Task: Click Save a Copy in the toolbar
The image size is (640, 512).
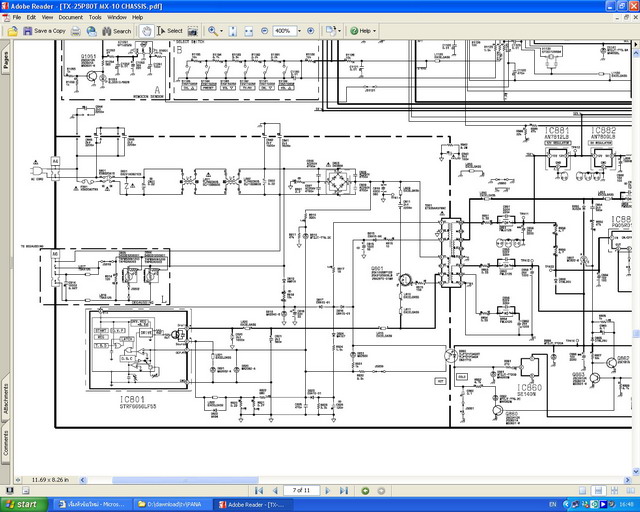Action: point(44,31)
